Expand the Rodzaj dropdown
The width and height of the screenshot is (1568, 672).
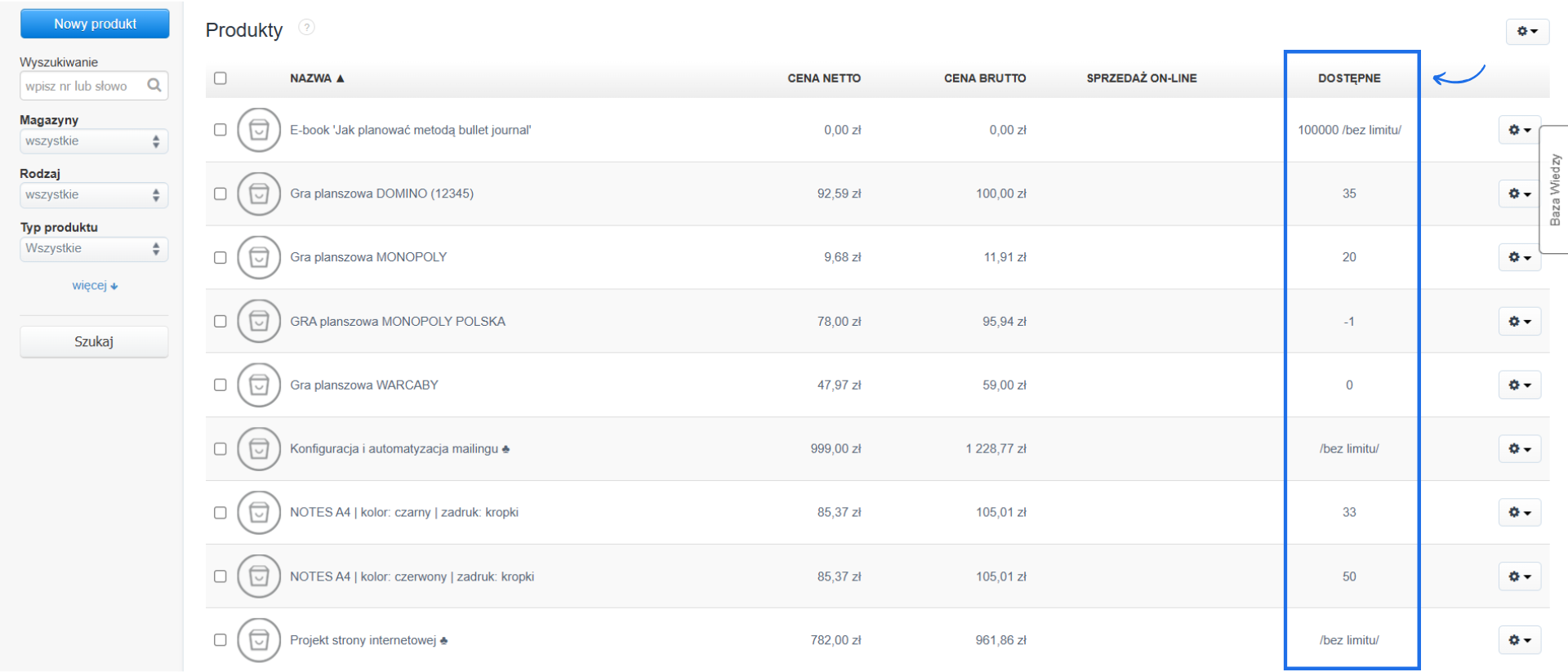pyautogui.click(x=93, y=195)
